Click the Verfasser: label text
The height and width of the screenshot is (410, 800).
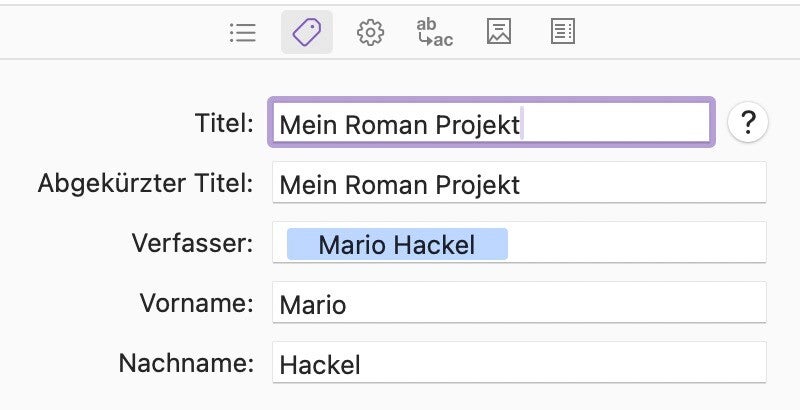[192, 243]
